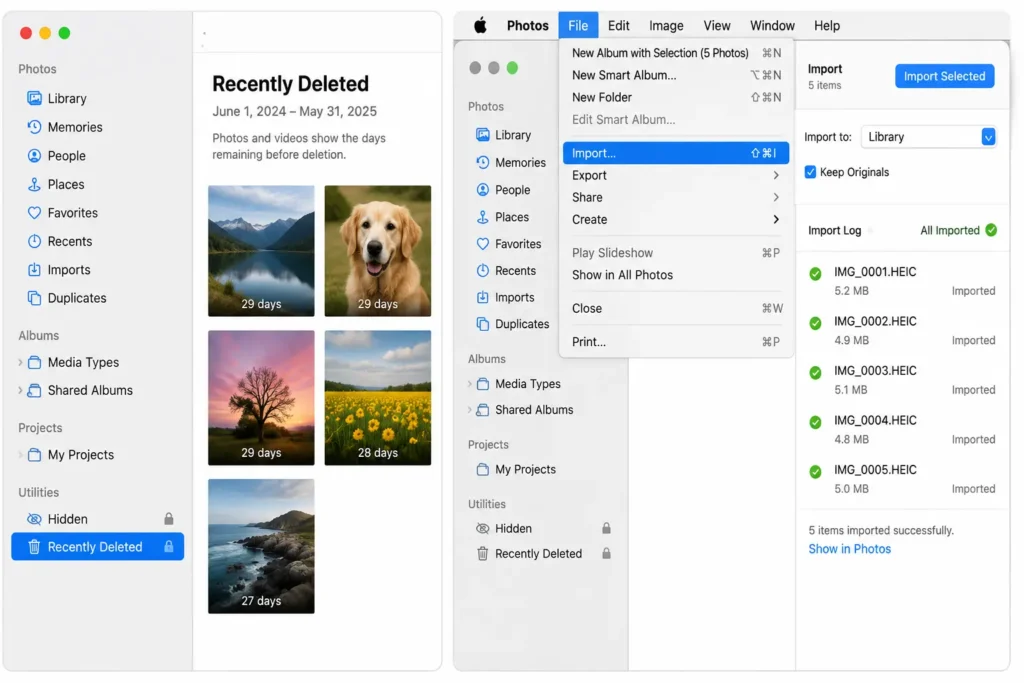This screenshot has height=683, width=1024.
Task: Click the Library icon in left window sidebar
Action: coord(34,98)
